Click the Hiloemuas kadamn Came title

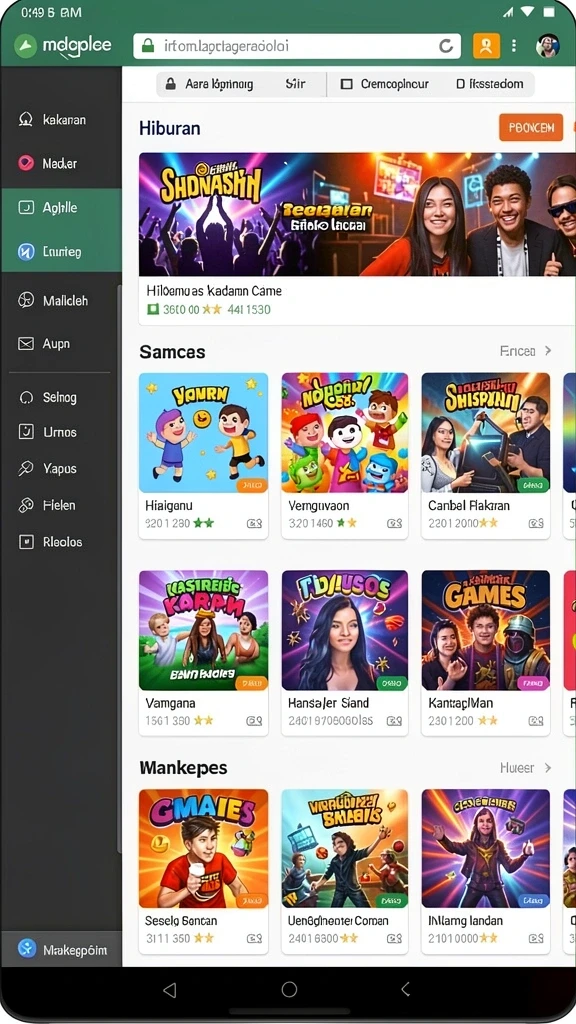[x=214, y=291]
